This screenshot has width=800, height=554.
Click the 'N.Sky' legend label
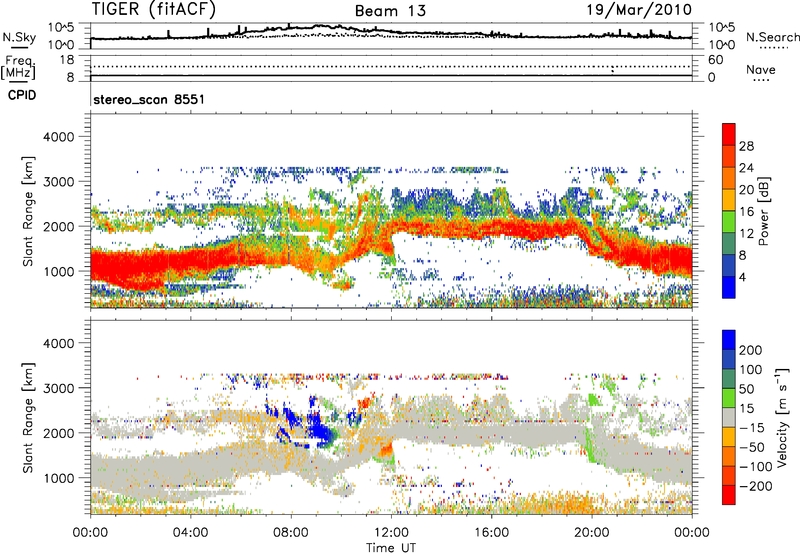pyautogui.click(x=19, y=37)
